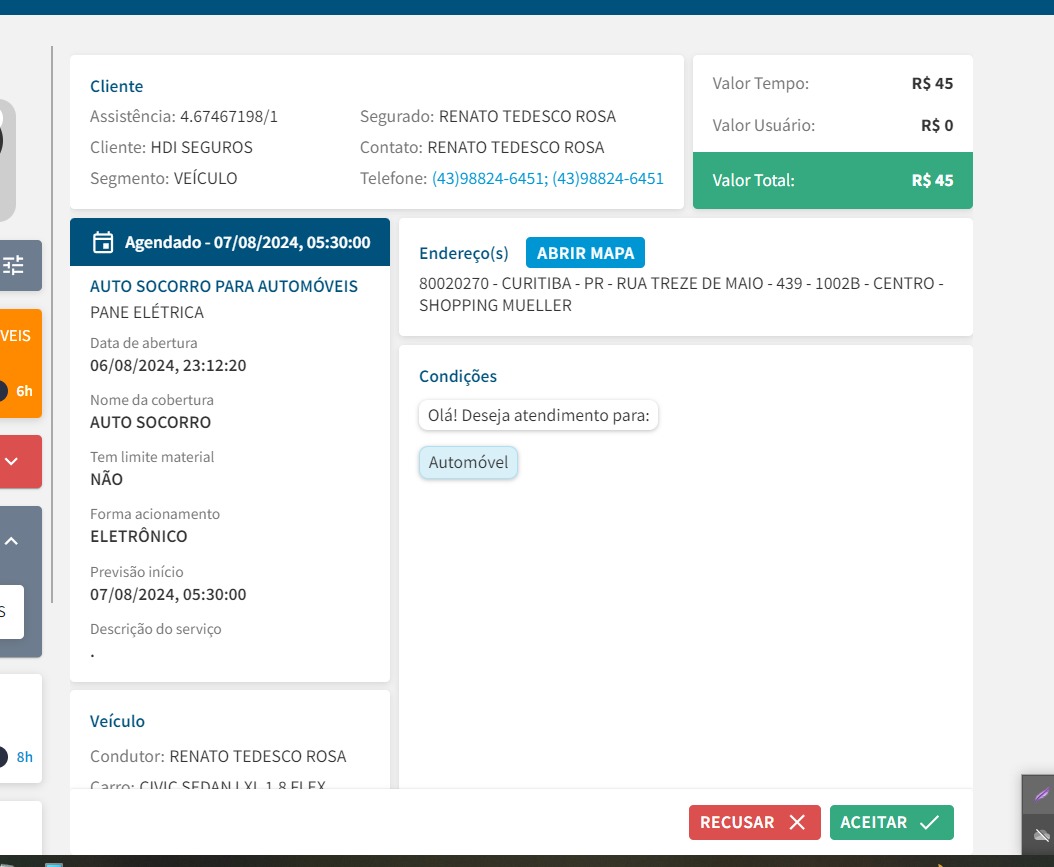Call second phone number after semicolon
The image size is (1054, 867).
pyautogui.click(x=608, y=178)
